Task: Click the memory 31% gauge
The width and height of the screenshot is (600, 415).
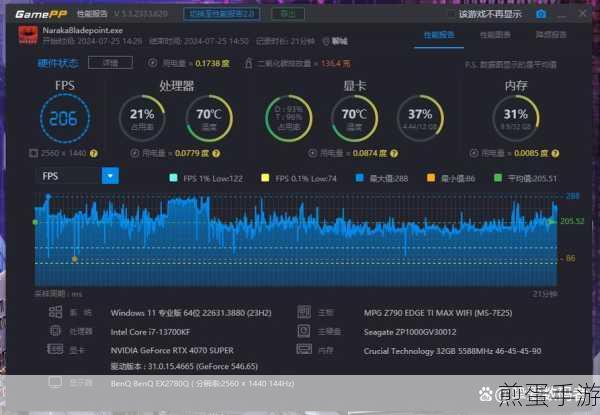Action: [516, 118]
